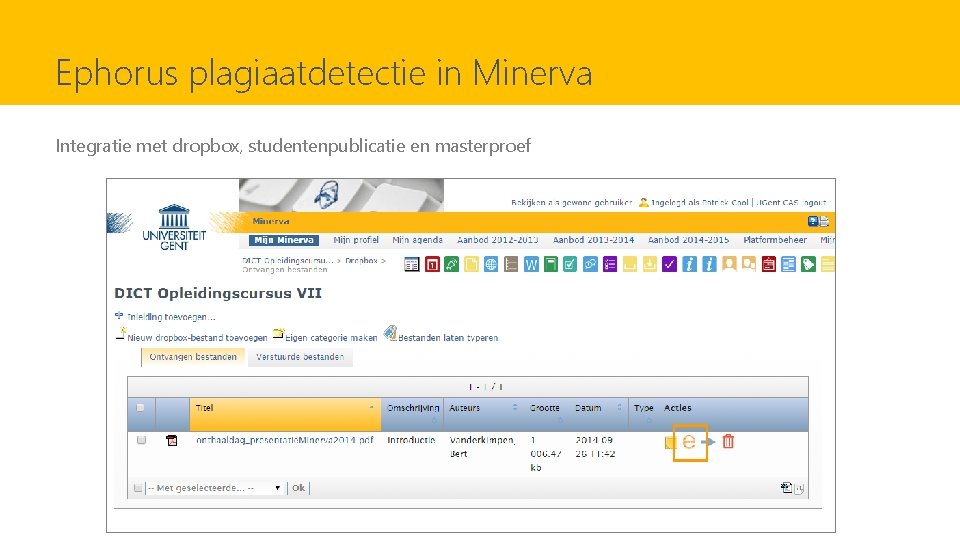960x540 pixels.
Task: Open the orange groups icon
Action: (749, 264)
